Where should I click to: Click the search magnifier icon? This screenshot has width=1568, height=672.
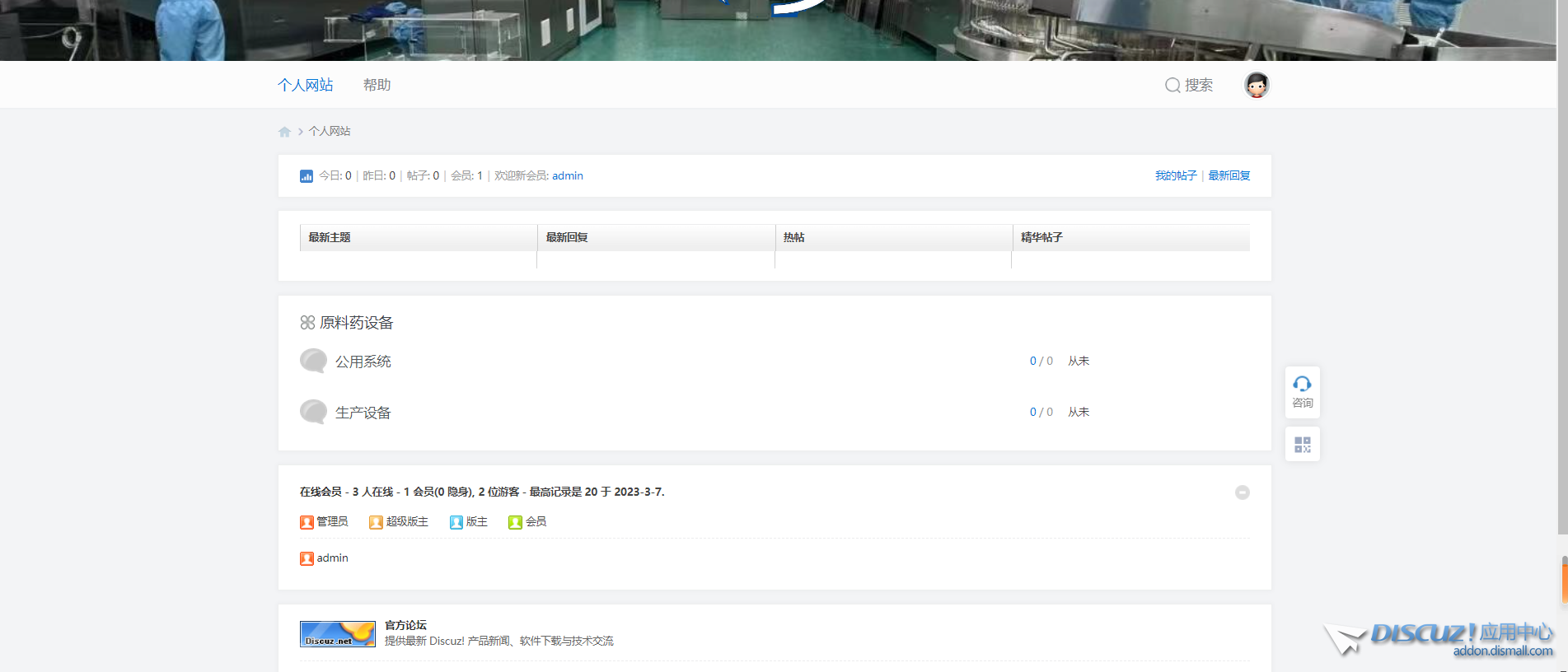(1172, 86)
